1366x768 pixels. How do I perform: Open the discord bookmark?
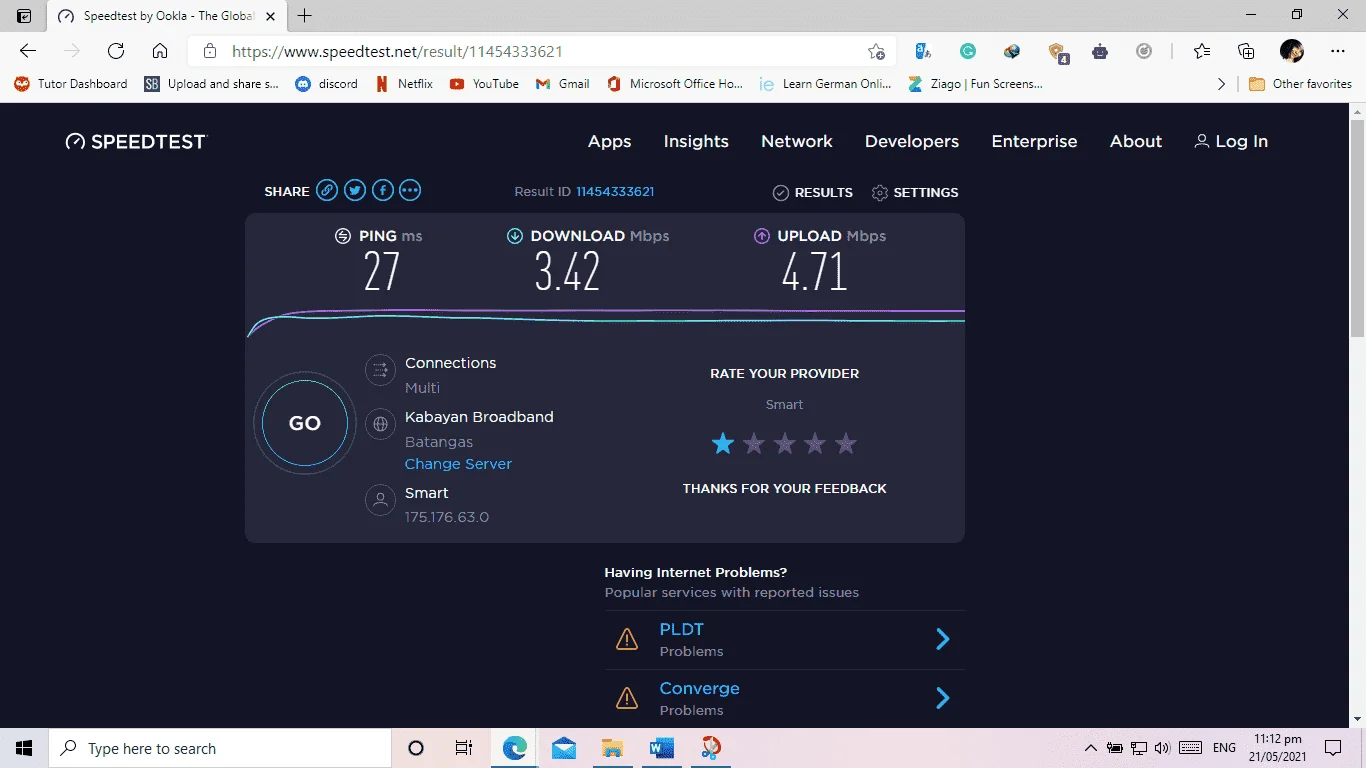pos(327,84)
